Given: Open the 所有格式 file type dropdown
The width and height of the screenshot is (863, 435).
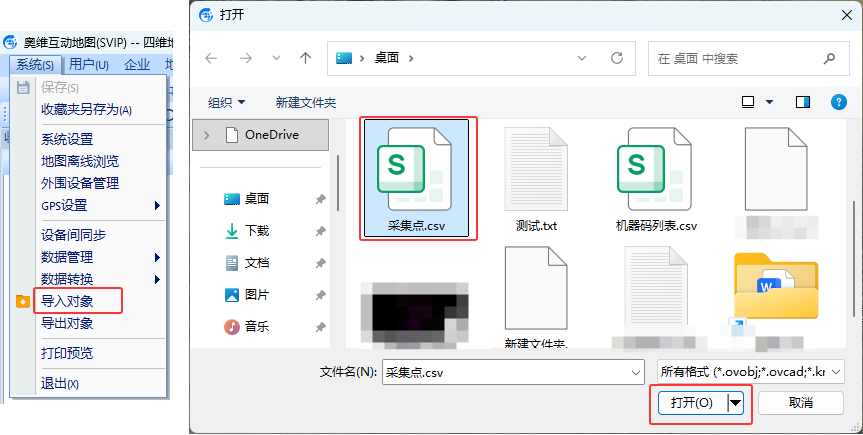Looking at the screenshot, I should 751,372.
